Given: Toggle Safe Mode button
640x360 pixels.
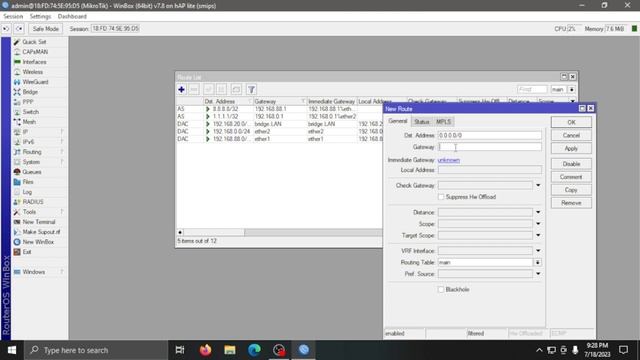Looking at the screenshot, I should coord(46,29).
